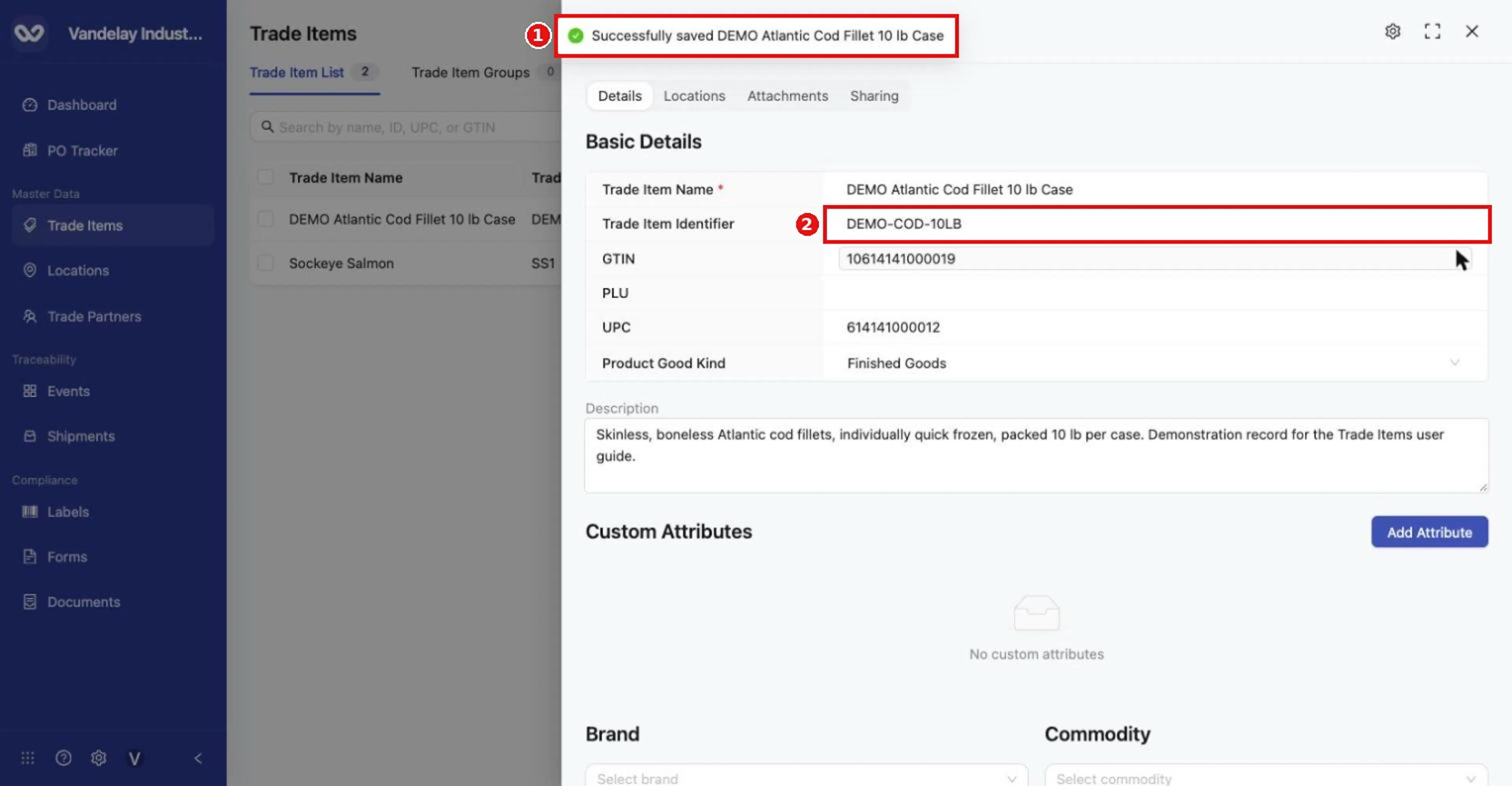
Task: Open PO Tracker in the sidebar
Action: (x=82, y=150)
